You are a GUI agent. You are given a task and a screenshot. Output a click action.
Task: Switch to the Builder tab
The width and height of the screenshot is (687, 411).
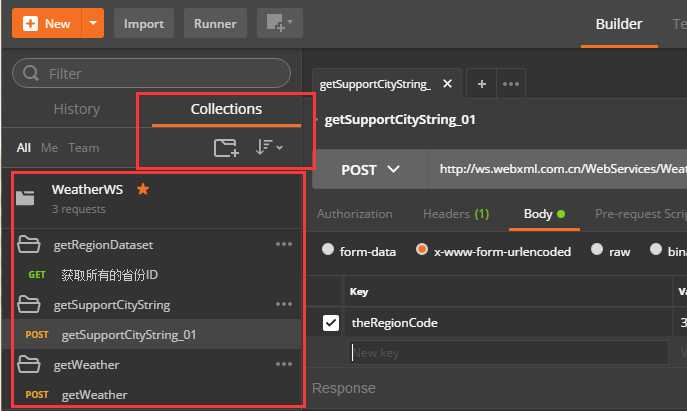[619, 24]
